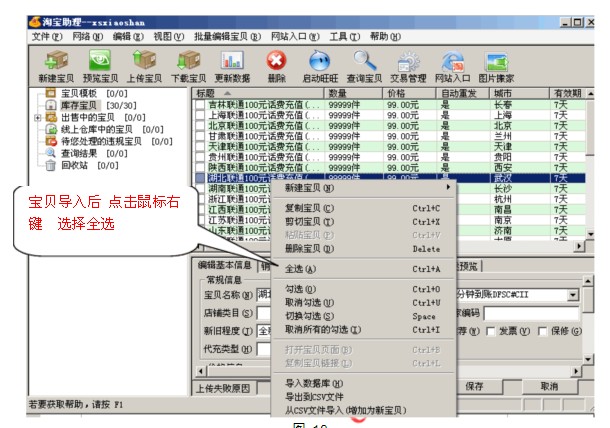Screen dimensions: 610x428
Task: Check the box for 上海联通100元话费充值
Action: [200, 115]
